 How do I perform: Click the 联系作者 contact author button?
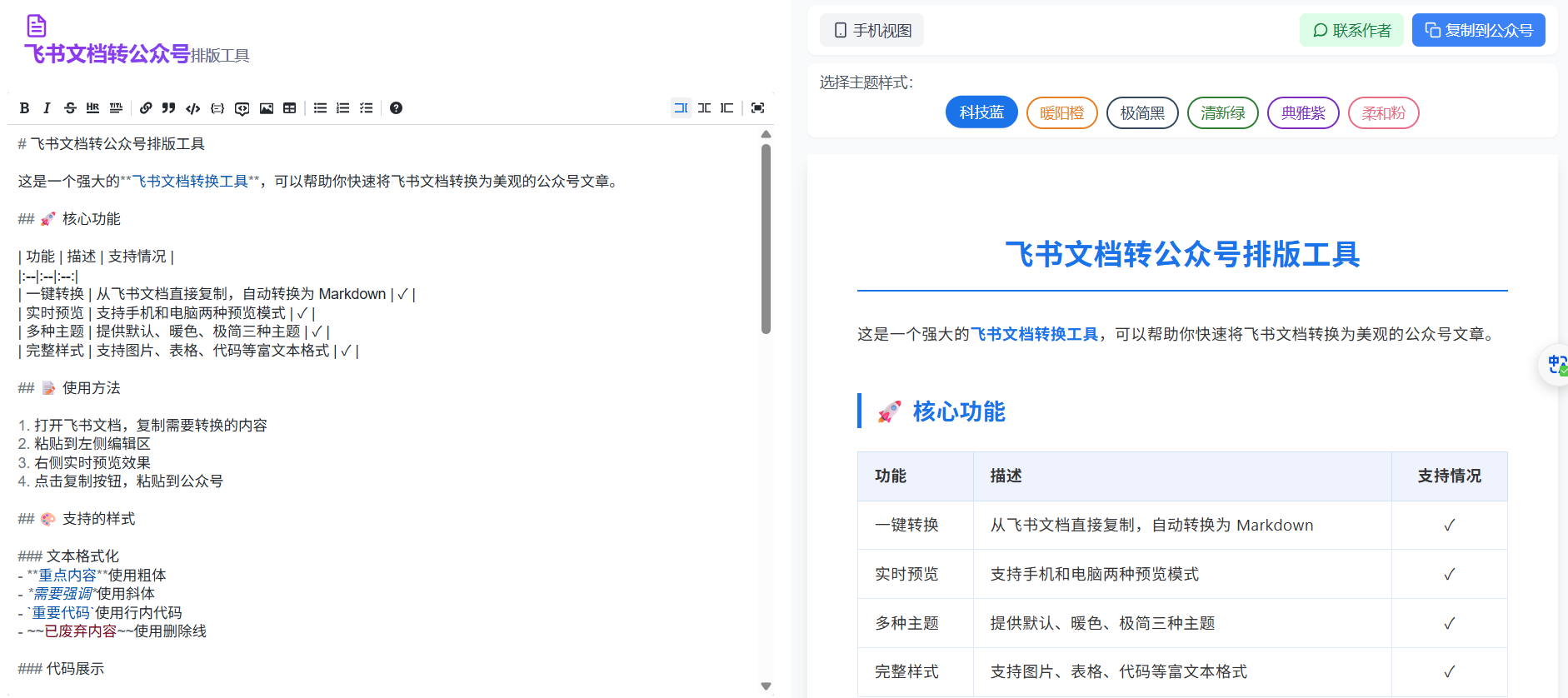pos(1351,30)
